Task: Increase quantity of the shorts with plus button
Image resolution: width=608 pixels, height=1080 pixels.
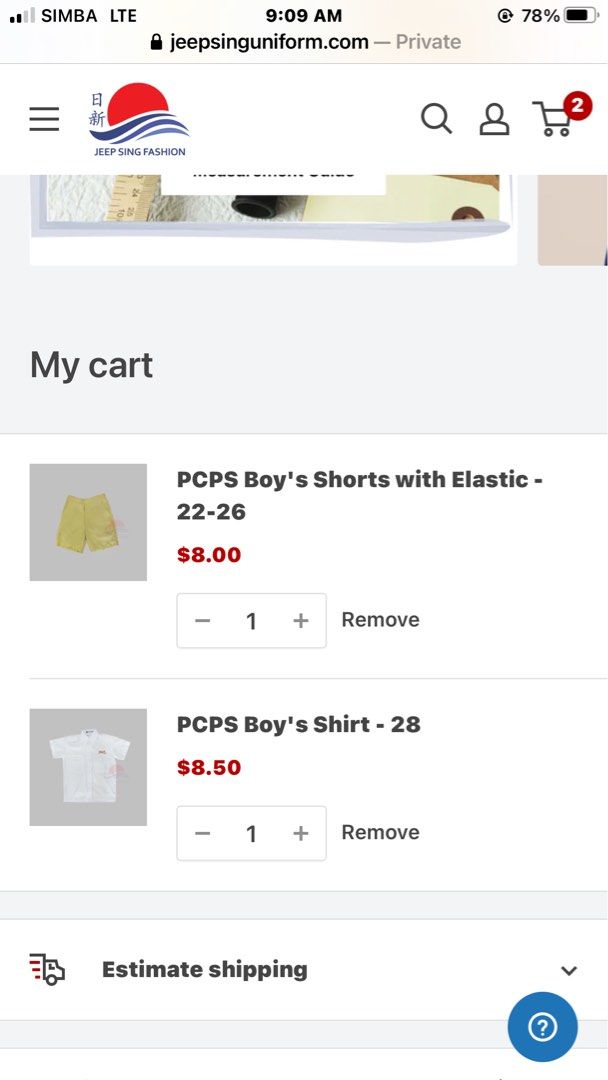Action: [x=299, y=620]
